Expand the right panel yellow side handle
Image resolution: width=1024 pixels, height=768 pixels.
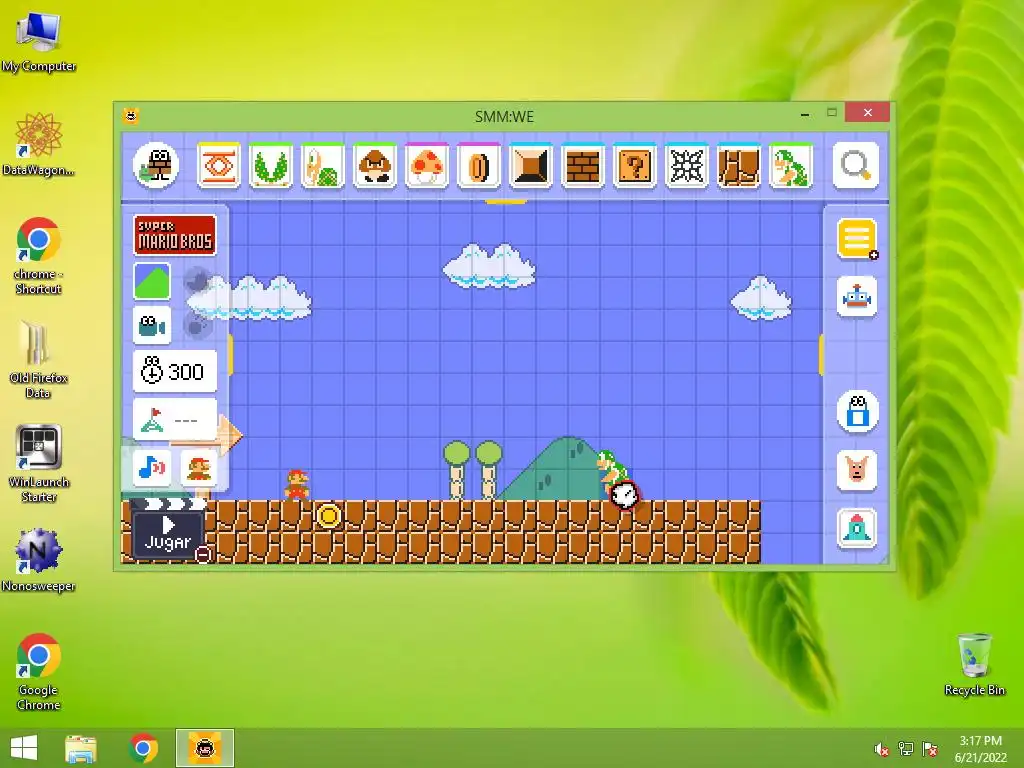coord(821,354)
